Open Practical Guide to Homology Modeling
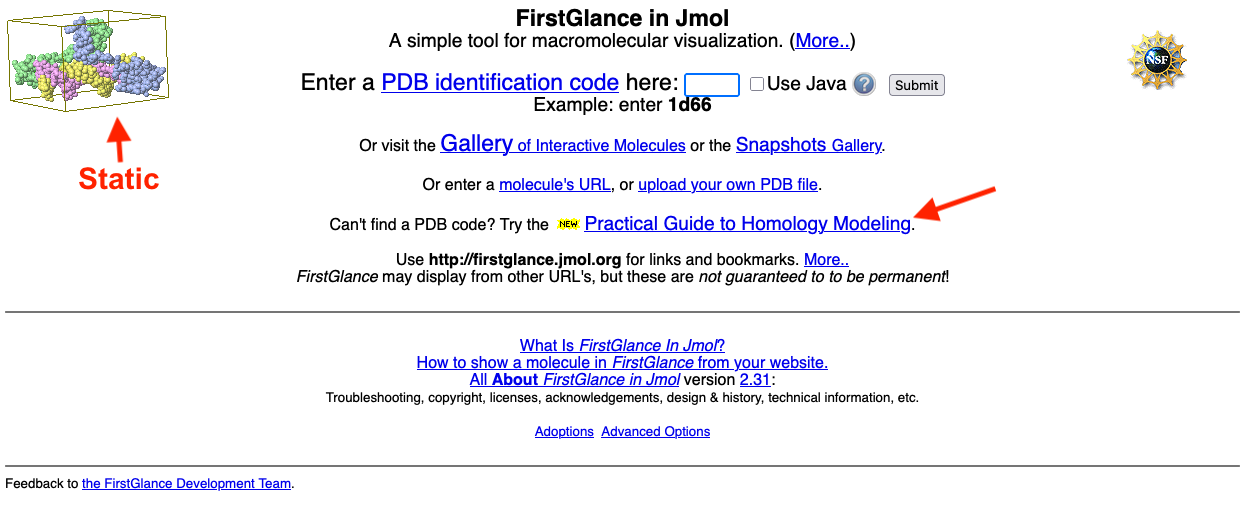The height and width of the screenshot is (508, 1245). (747, 224)
